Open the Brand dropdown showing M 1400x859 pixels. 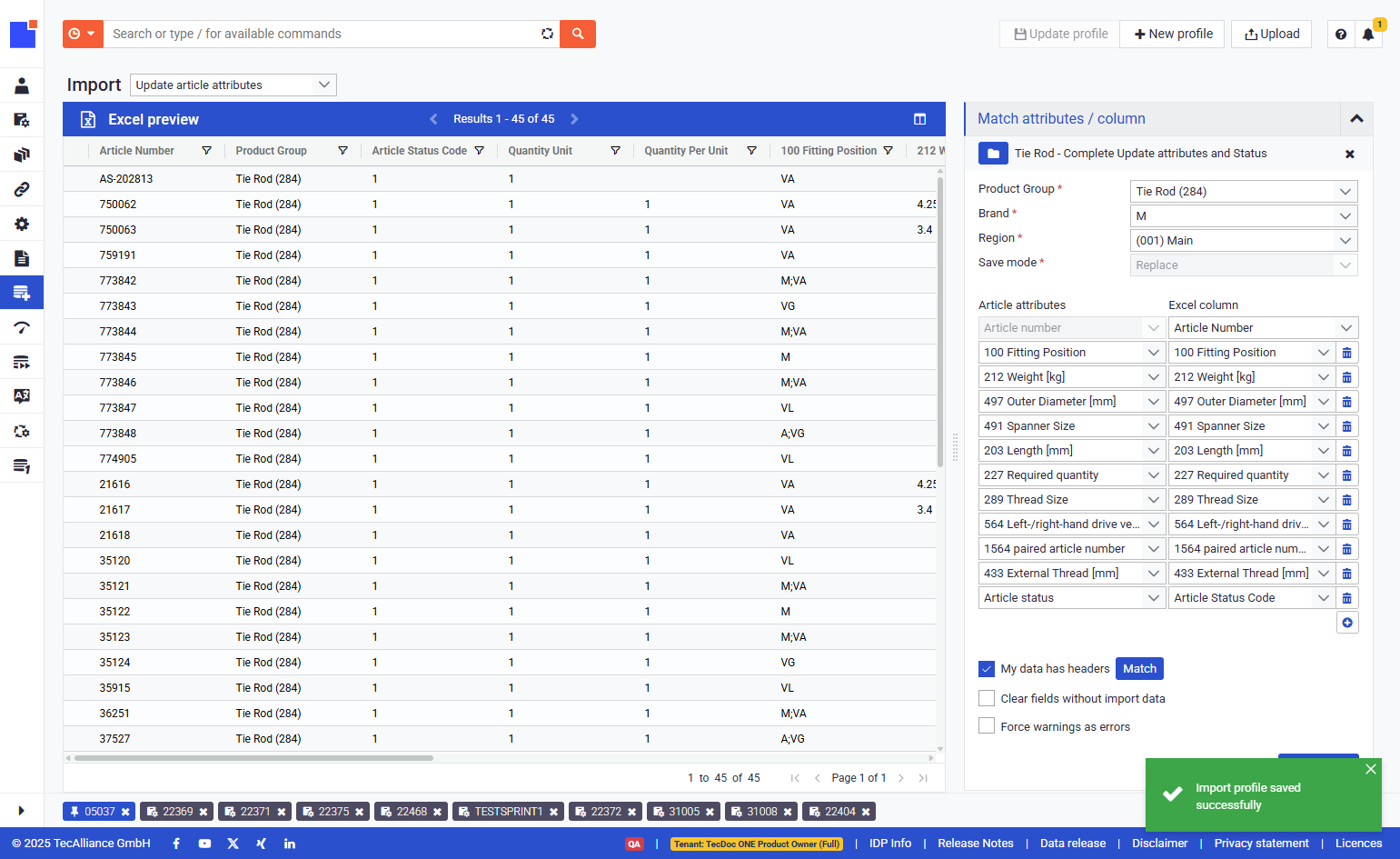(x=1244, y=215)
